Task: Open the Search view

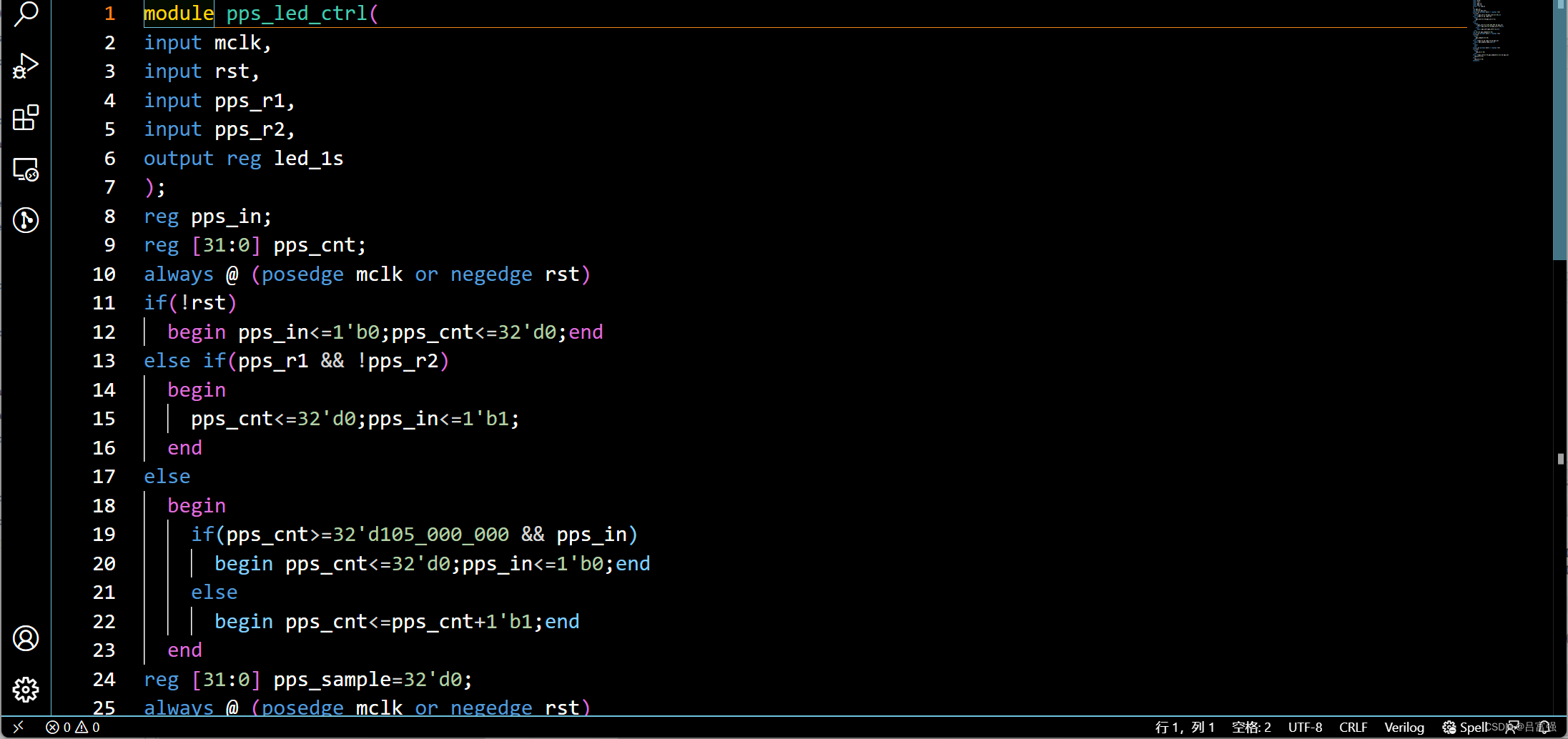Action: [25, 14]
